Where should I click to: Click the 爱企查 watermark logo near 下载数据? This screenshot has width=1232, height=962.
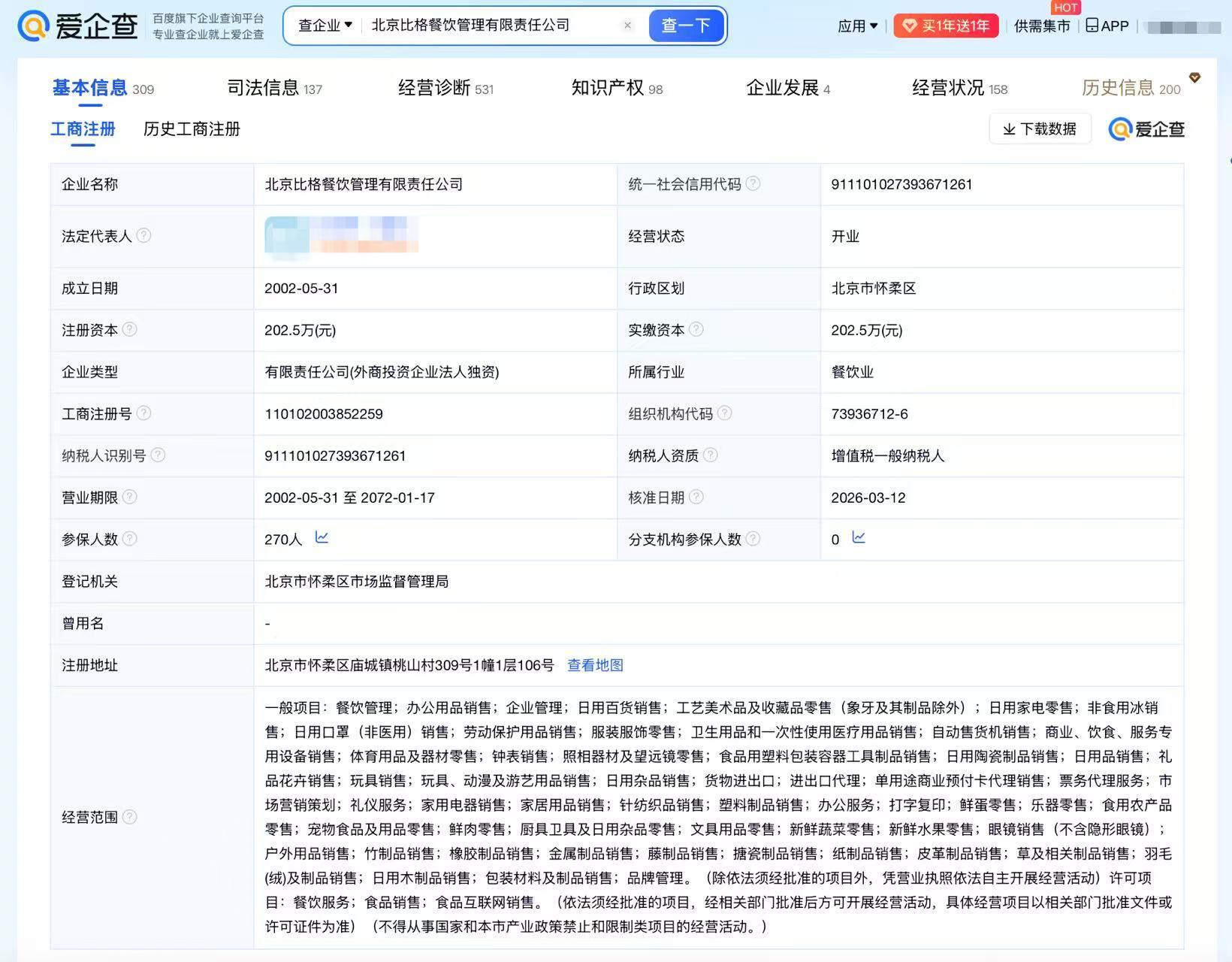click(x=1146, y=129)
